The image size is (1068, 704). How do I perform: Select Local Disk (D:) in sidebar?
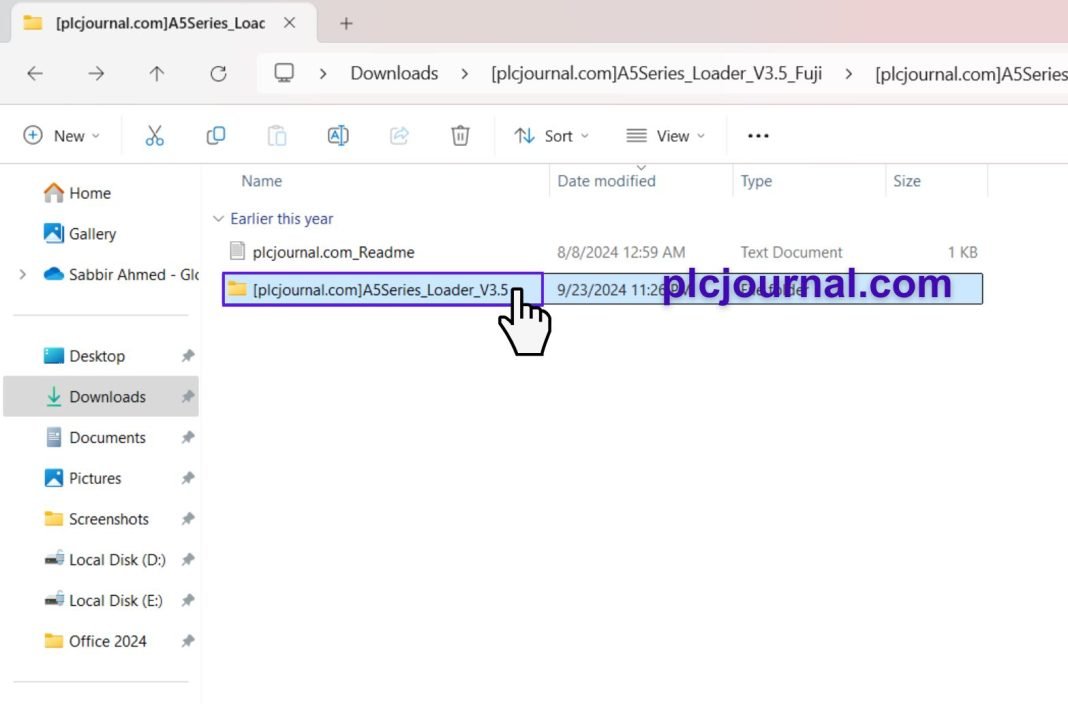point(117,560)
